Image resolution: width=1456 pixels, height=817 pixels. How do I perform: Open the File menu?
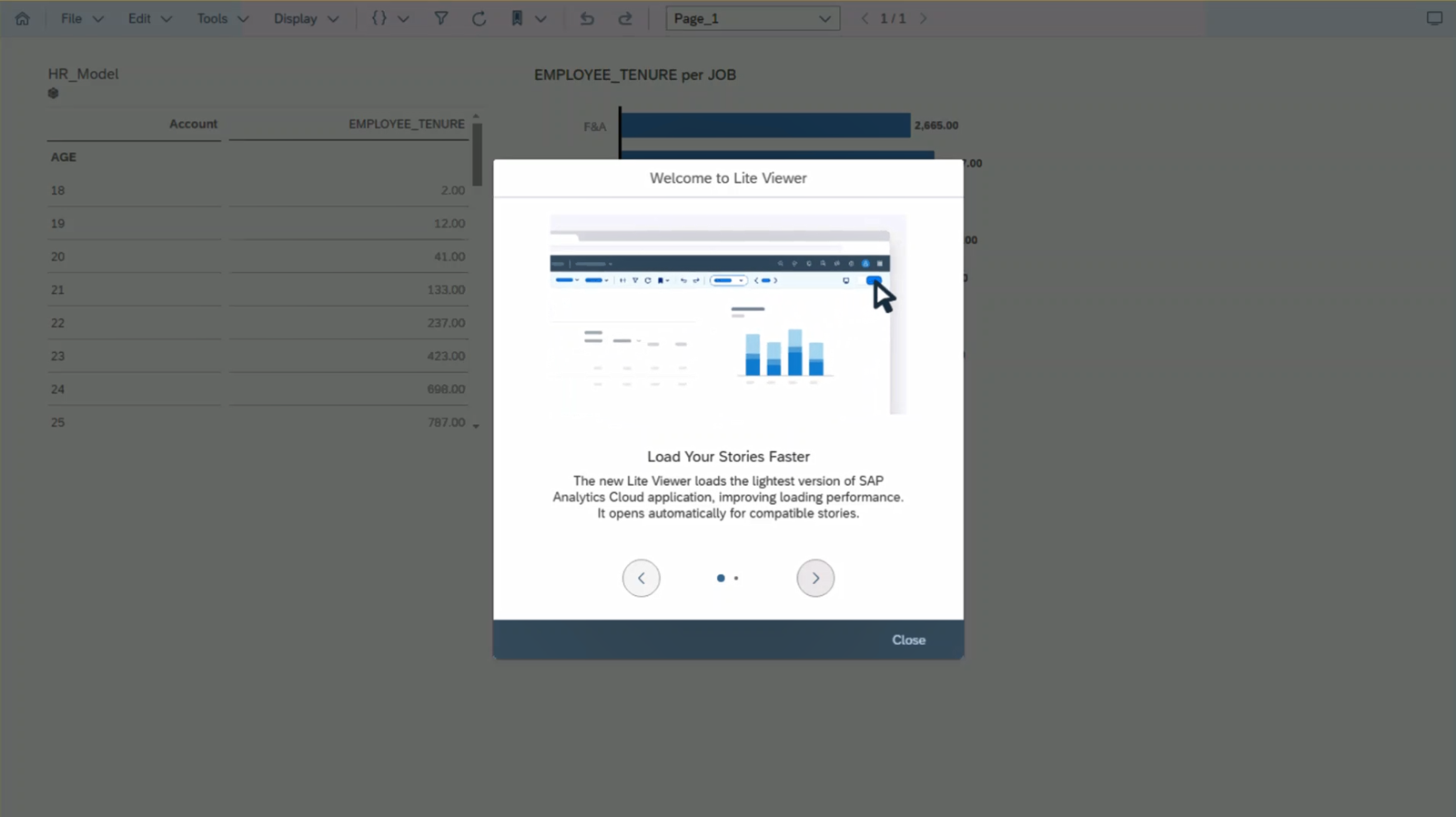(x=82, y=18)
